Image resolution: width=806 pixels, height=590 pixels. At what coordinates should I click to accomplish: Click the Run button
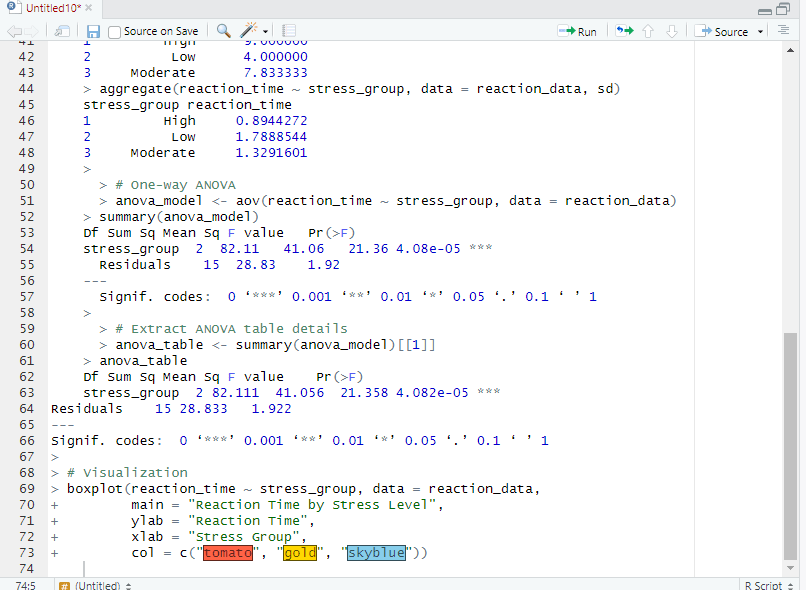point(577,31)
